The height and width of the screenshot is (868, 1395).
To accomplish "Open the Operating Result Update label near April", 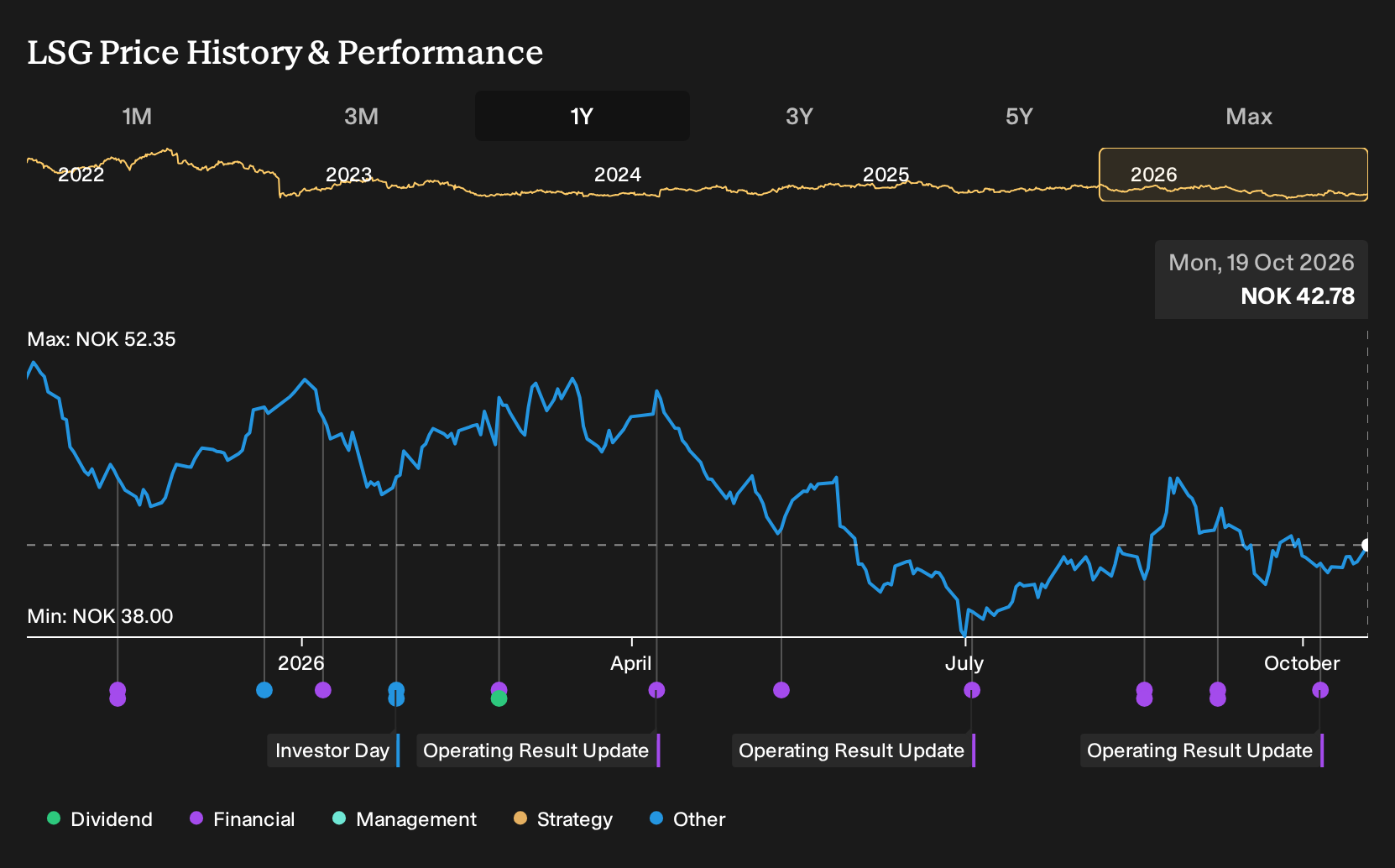I will pos(538,750).
